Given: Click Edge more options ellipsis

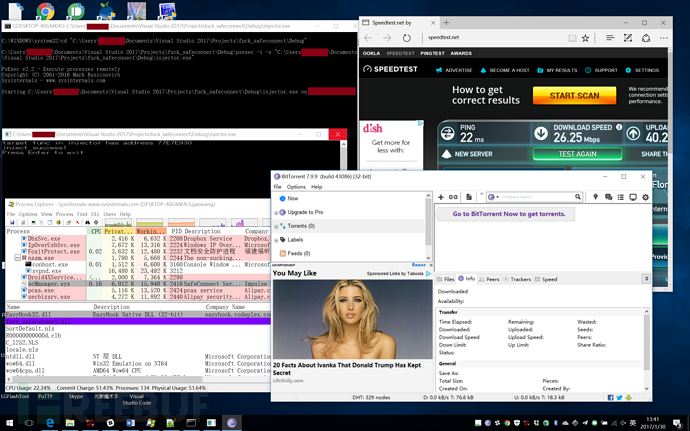Looking at the screenshot, I should point(664,38).
